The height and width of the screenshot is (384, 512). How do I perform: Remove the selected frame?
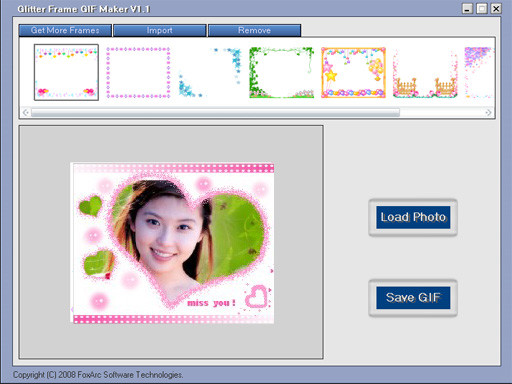pos(254,30)
